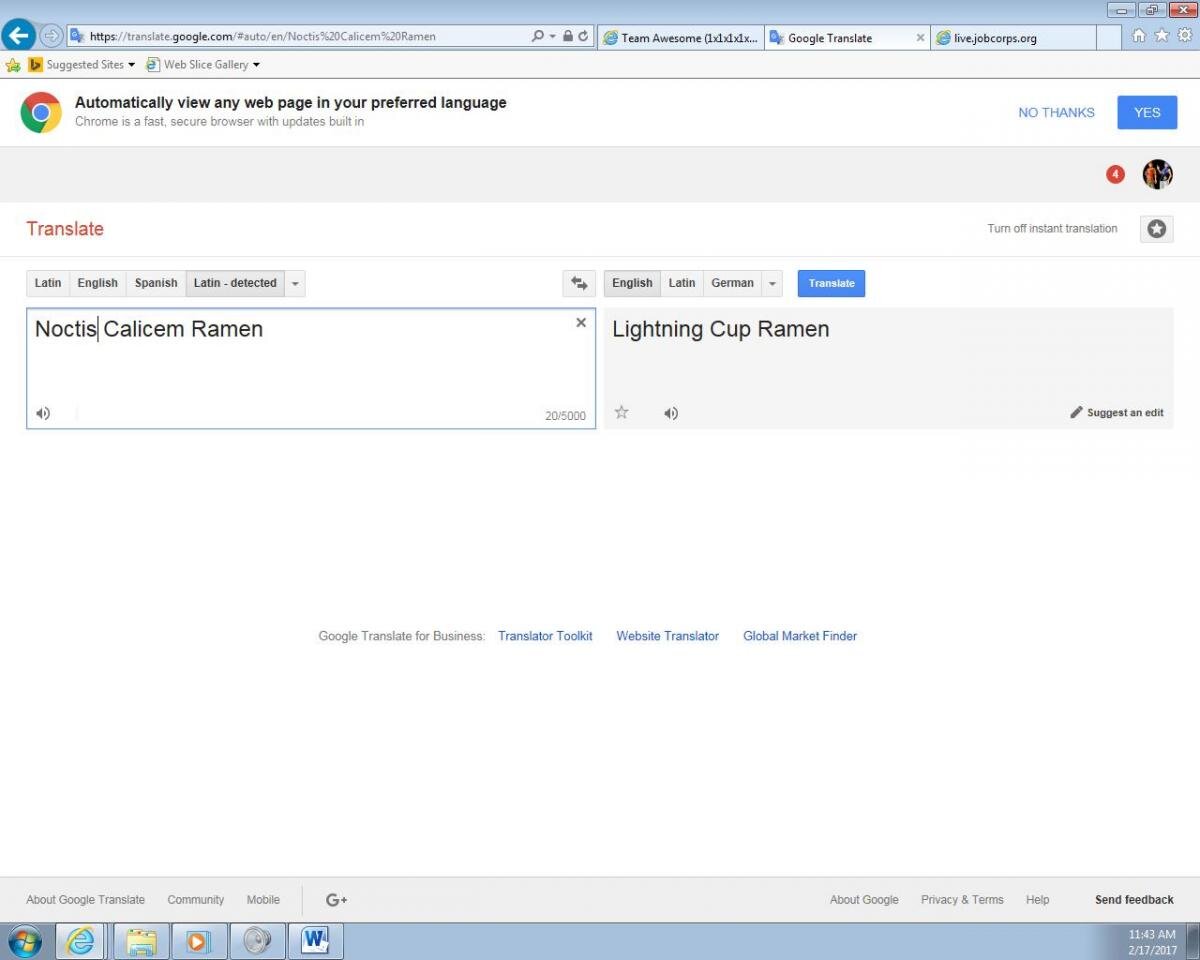
Task: Listen to the source text speaker icon
Action: [43, 413]
